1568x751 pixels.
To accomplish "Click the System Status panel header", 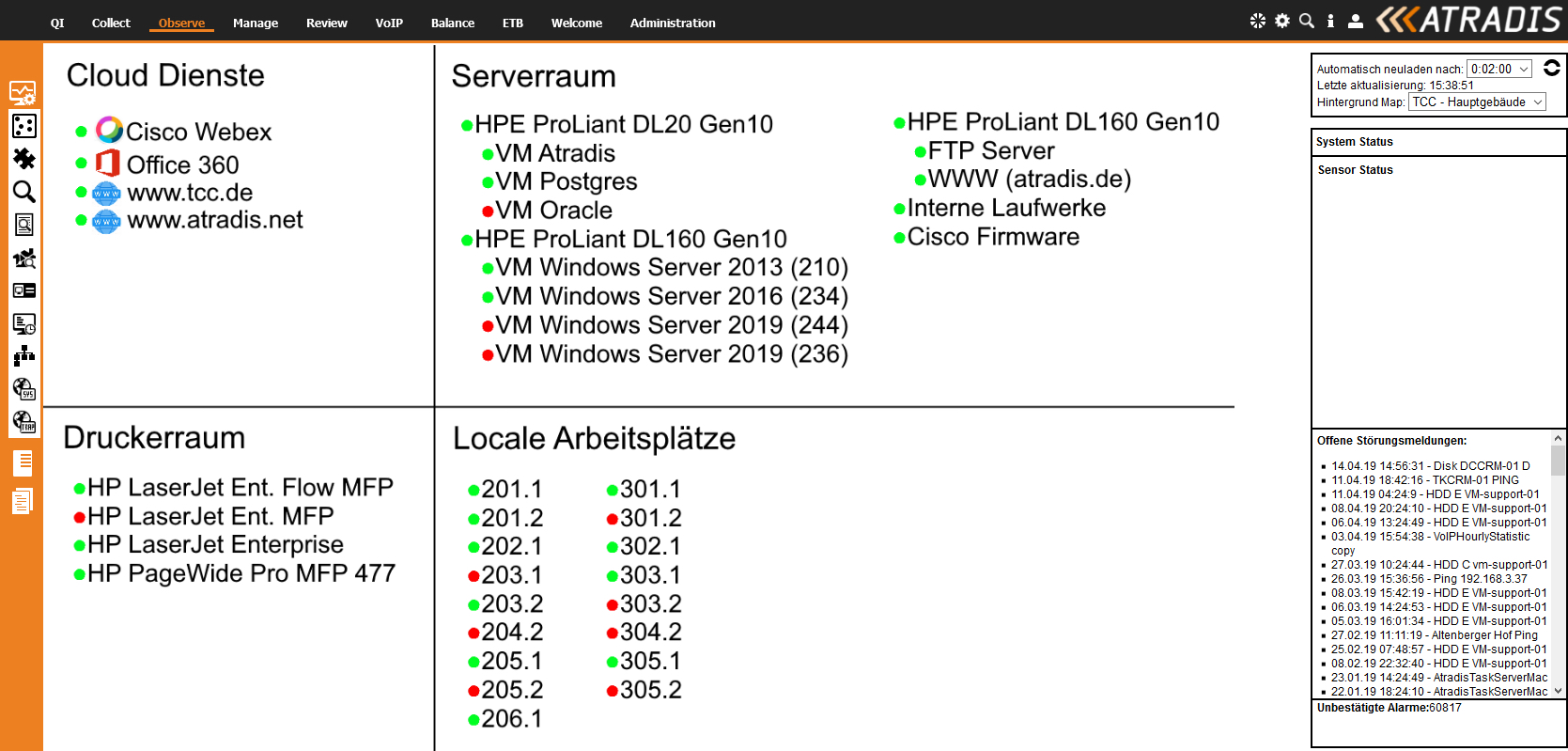I will click(1438, 142).
